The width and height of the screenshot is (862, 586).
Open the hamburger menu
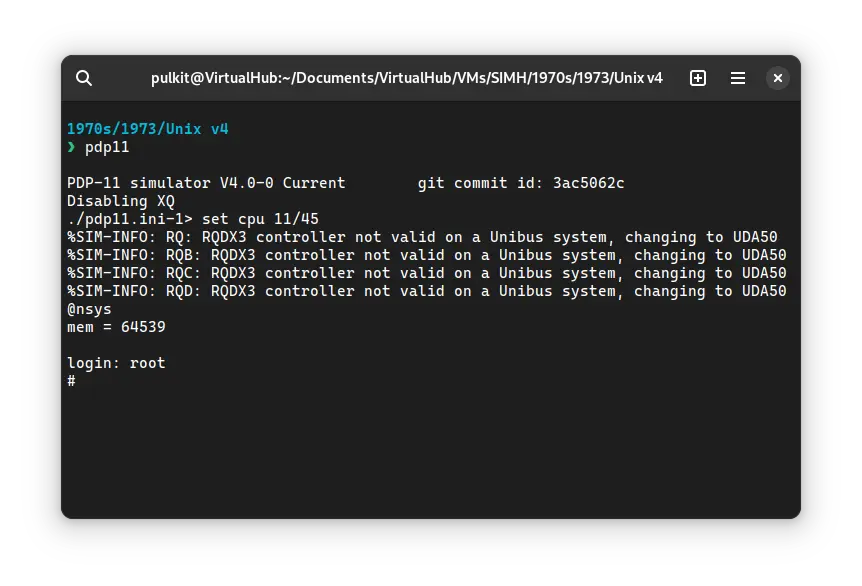coord(737,77)
